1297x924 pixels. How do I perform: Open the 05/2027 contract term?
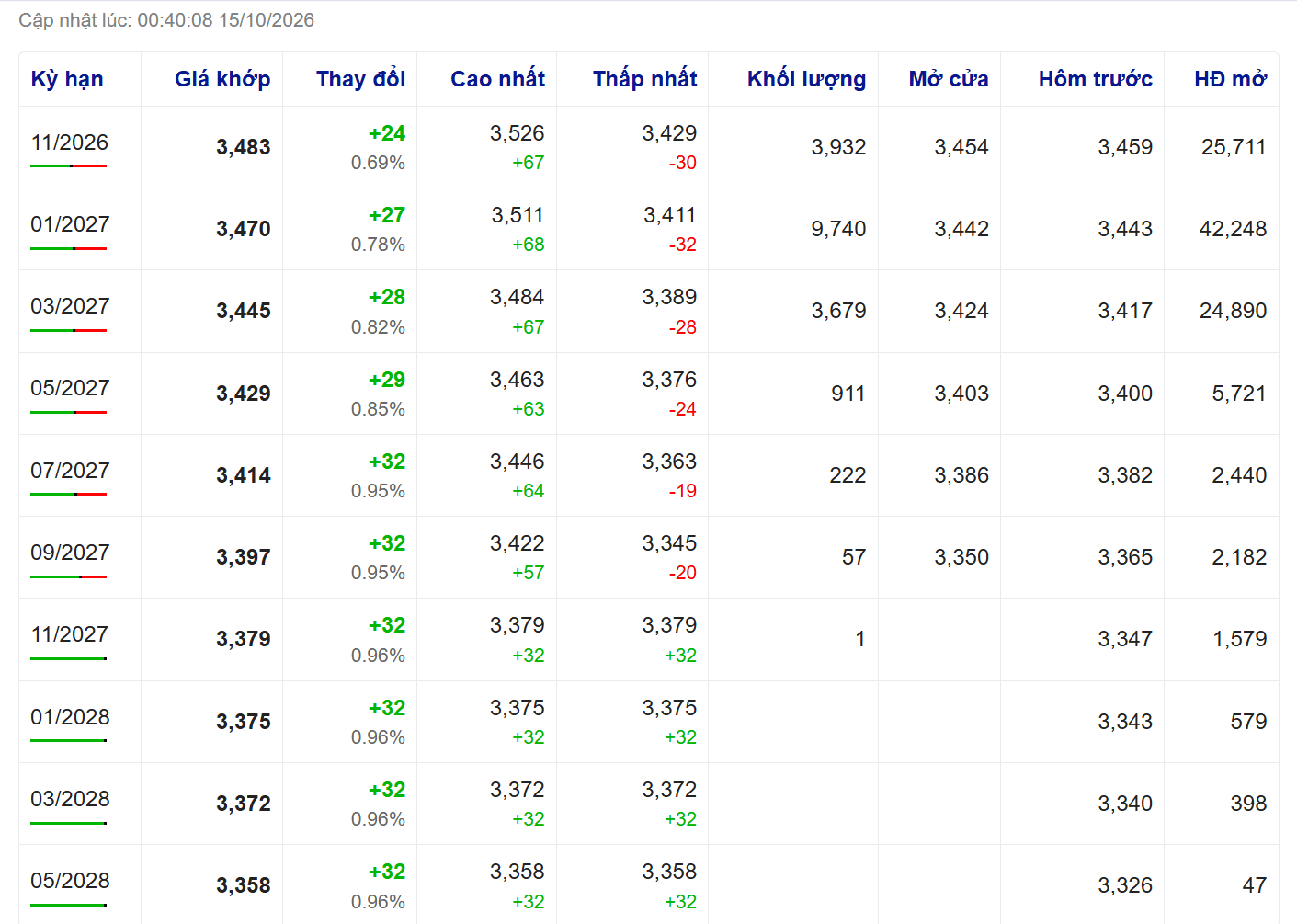pyautogui.click(x=70, y=388)
